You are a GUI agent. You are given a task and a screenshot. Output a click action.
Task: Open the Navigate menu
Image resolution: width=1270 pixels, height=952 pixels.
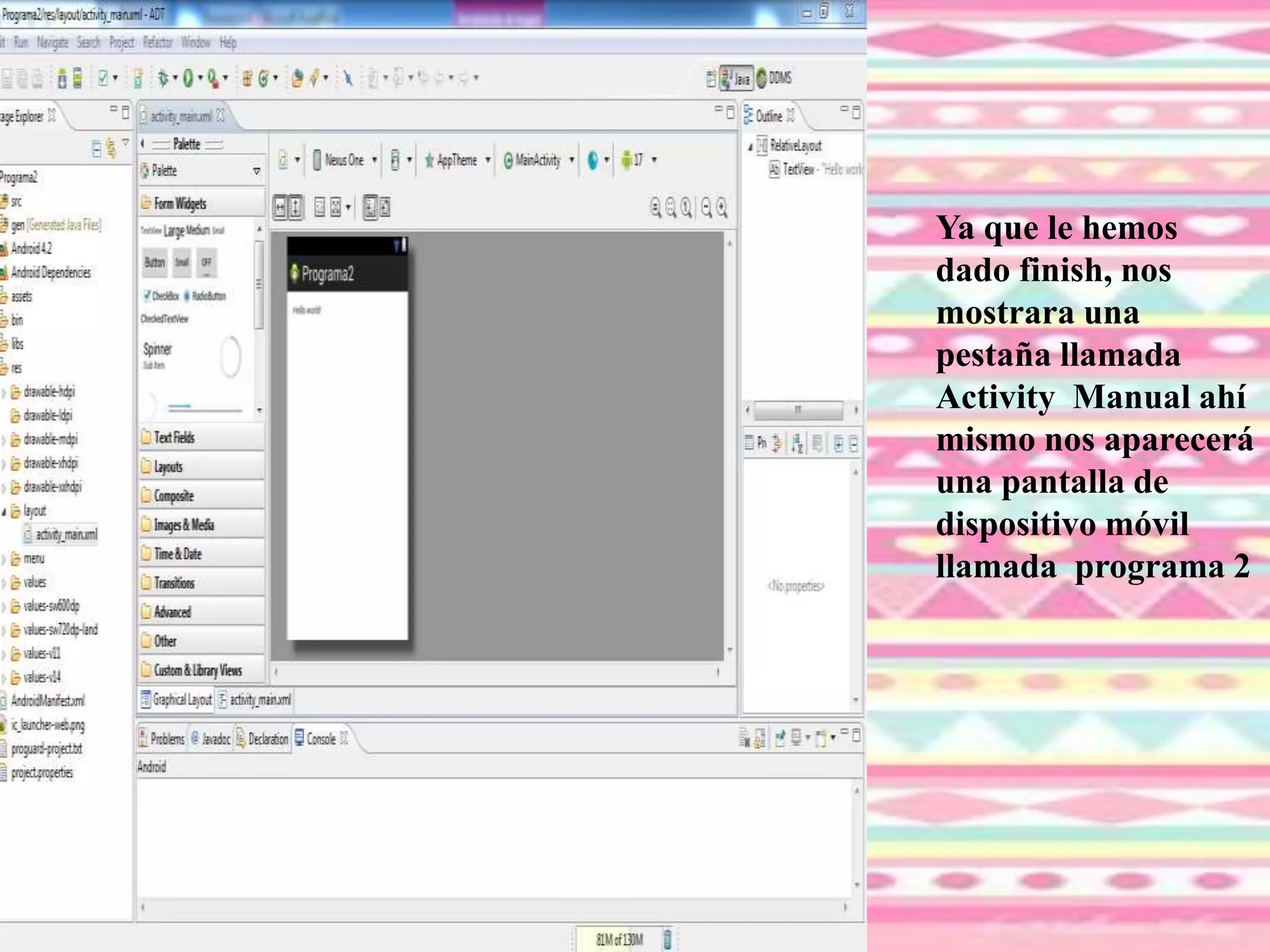53,43
